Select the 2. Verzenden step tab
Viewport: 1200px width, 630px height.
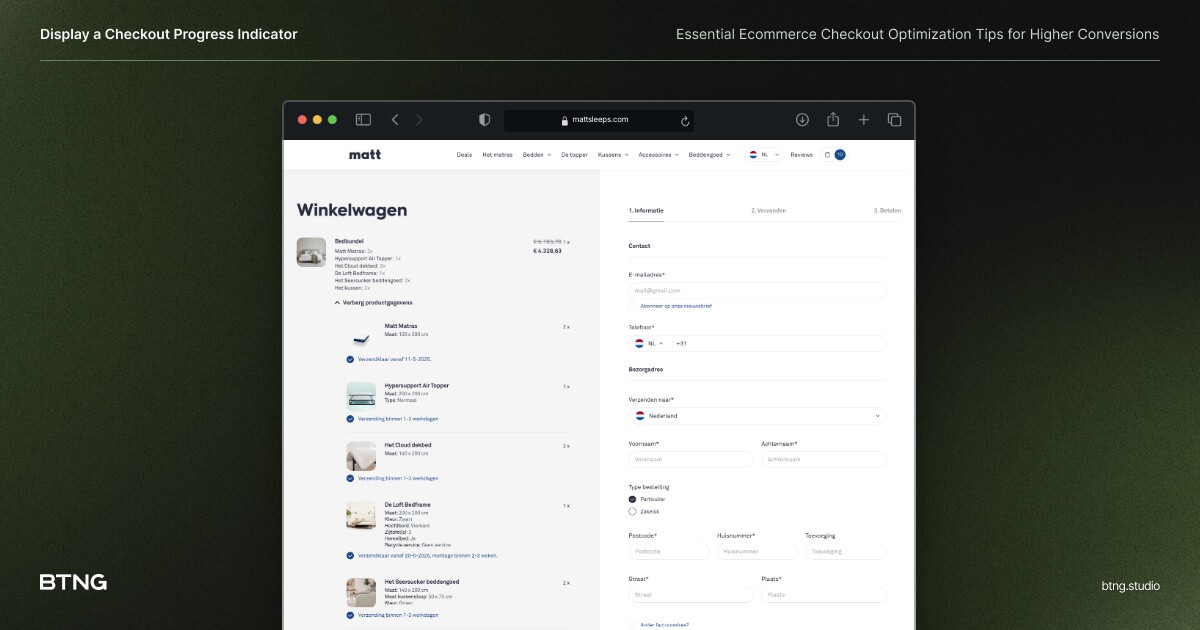[769, 211]
